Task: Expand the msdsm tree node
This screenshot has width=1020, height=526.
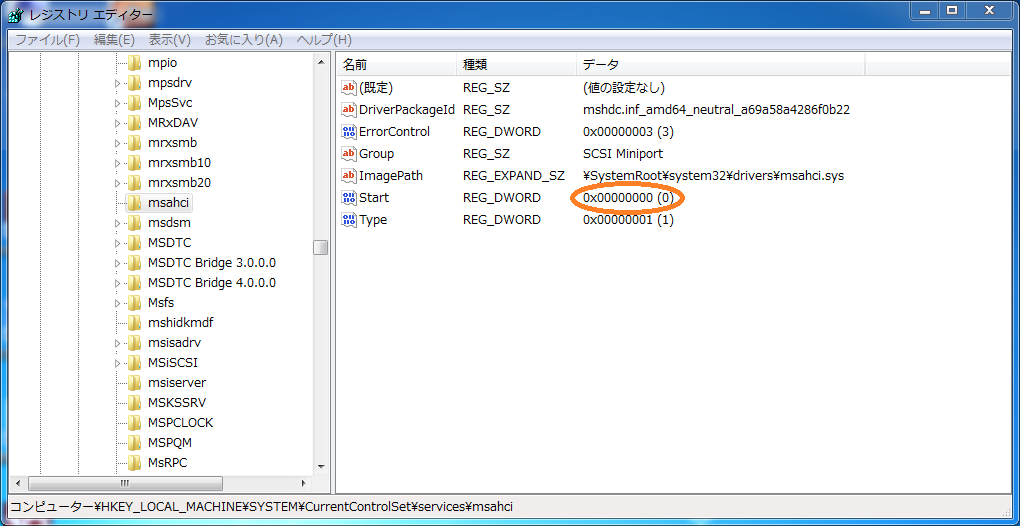Action: [118, 223]
